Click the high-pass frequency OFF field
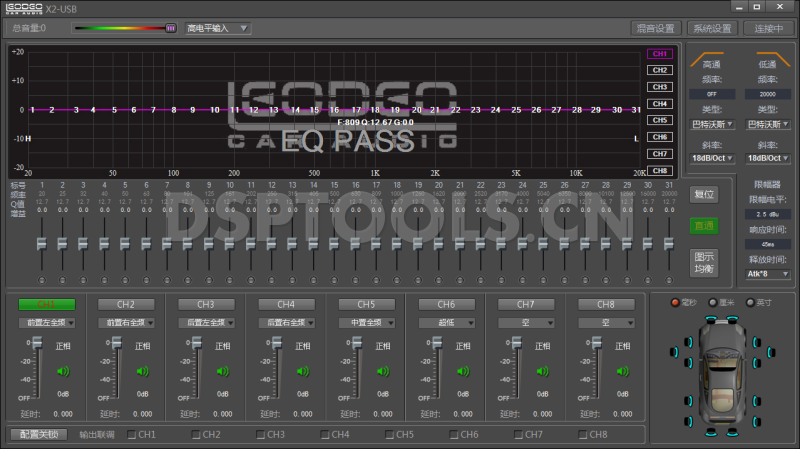The width and height of the screenshot is (800, 449). pos(712,94)
